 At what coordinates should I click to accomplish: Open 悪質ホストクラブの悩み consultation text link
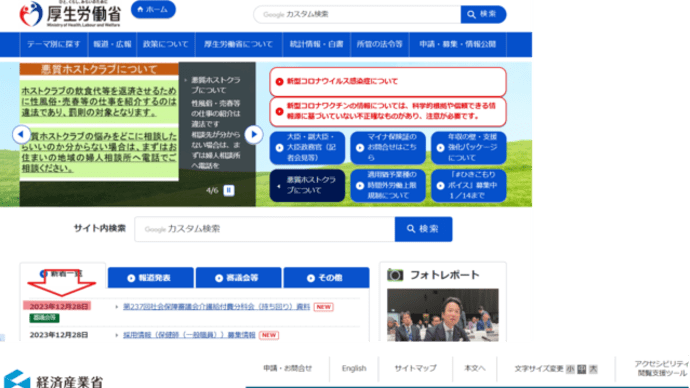pyautogui.click(x=99, y=152)
